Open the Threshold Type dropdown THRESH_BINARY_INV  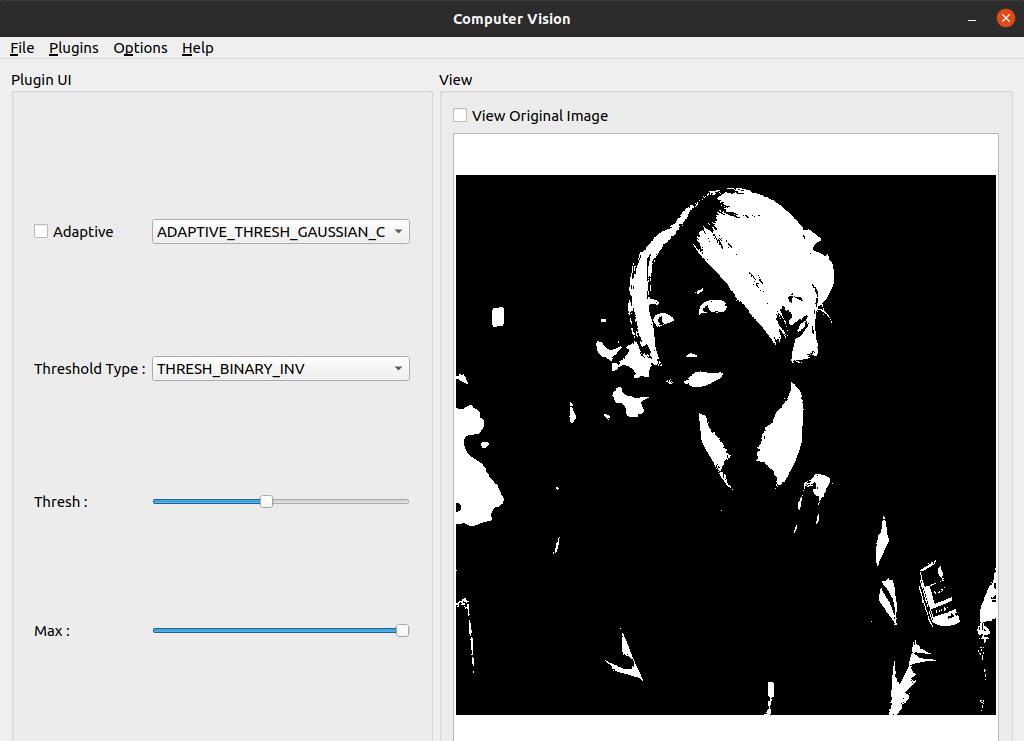(281, 369)
